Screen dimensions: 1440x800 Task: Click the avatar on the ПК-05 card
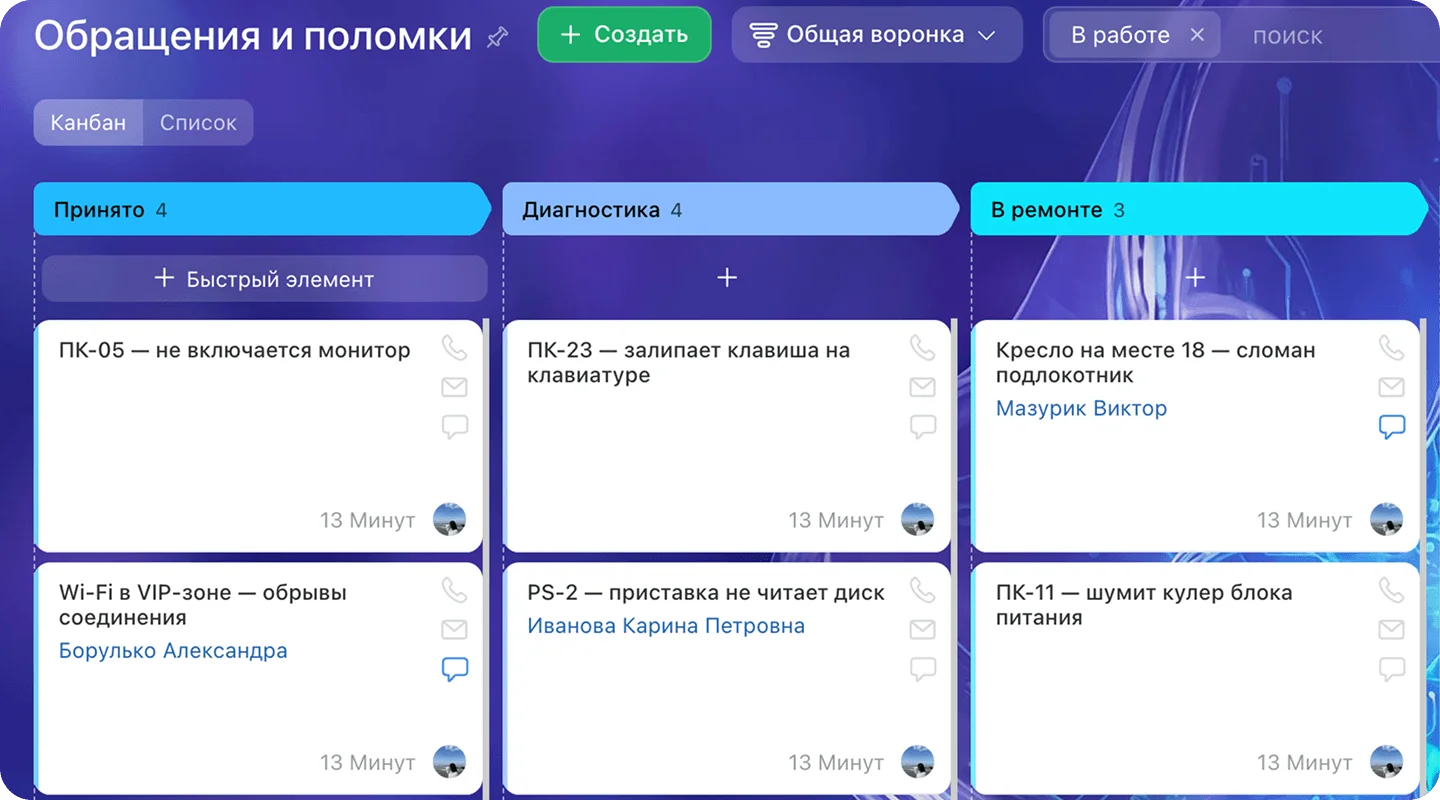449,520
